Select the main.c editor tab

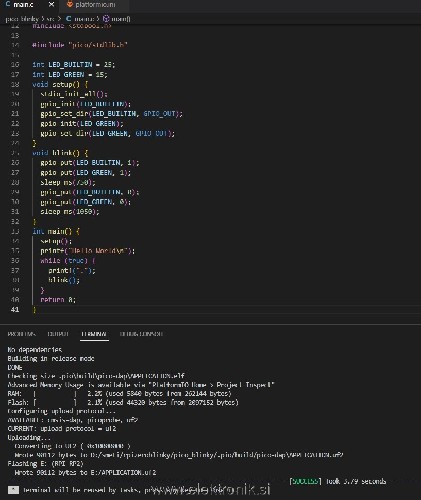point(29,5)
